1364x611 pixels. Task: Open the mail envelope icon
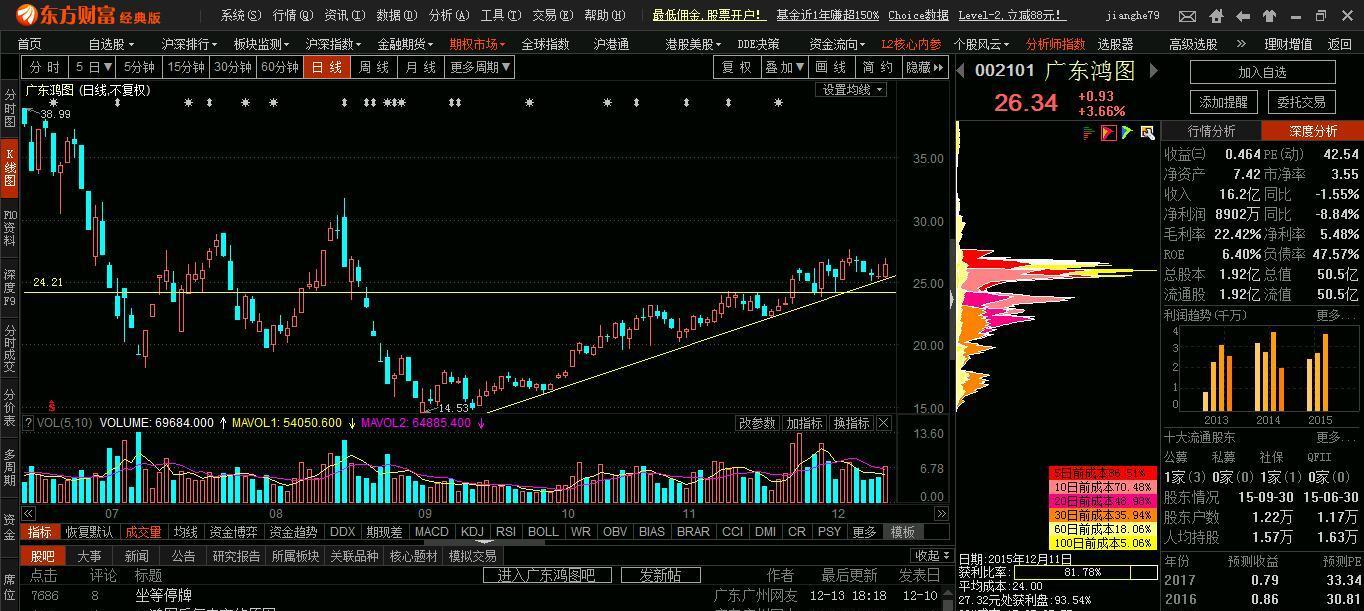[x=1187, y=16]
